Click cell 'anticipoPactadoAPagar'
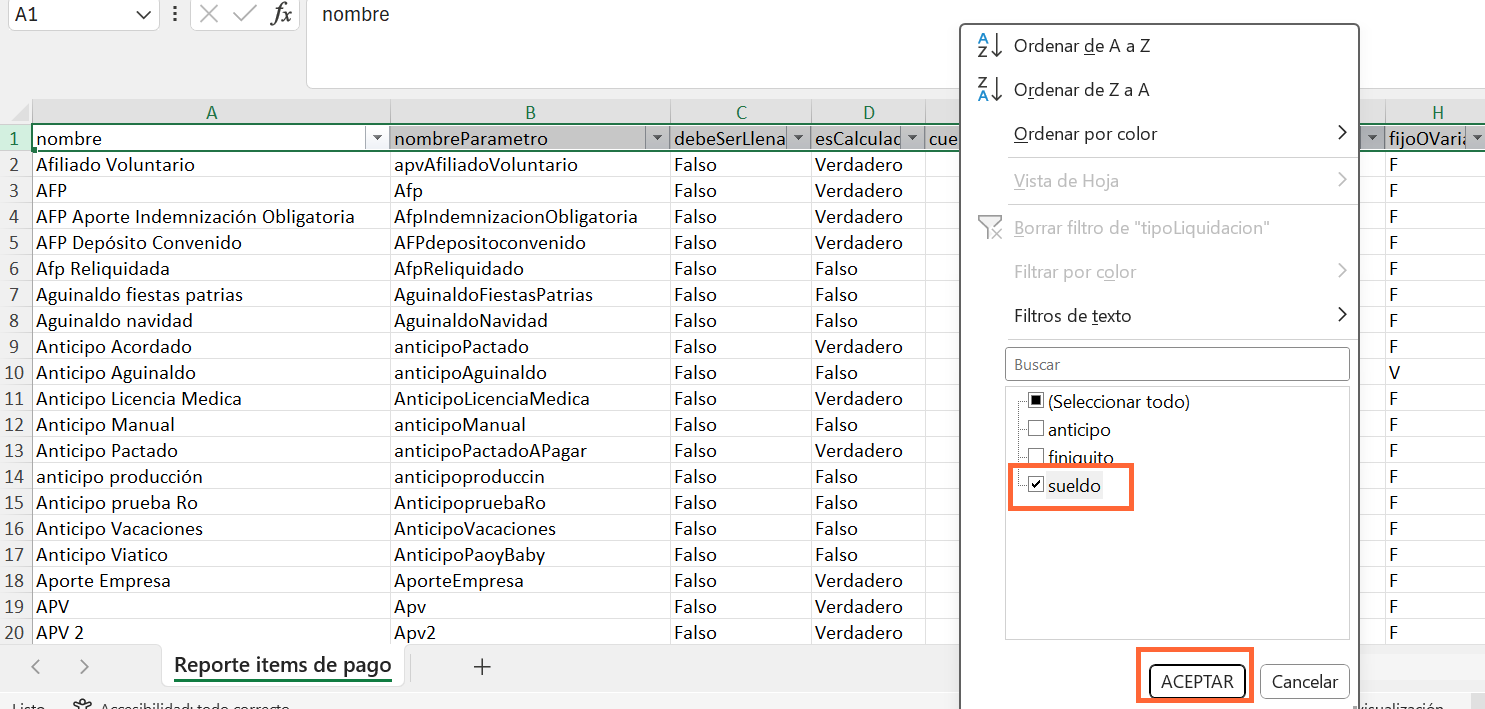The image size is (1485, 709). coord(530,450)
